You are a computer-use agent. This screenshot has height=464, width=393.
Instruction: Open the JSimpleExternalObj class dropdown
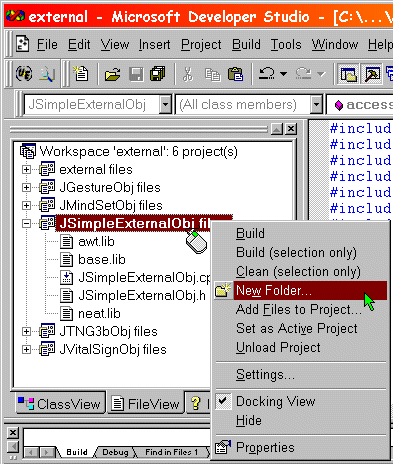(x=165, y=105)
